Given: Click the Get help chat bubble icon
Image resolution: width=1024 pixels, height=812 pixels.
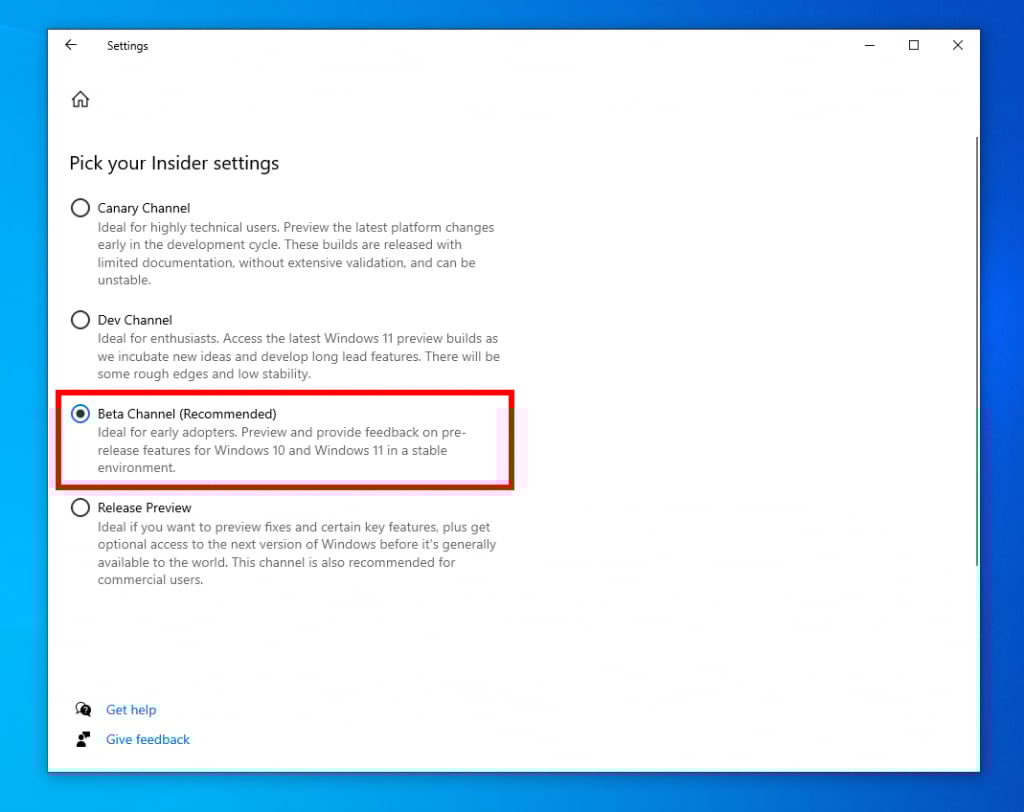Looking at the screenshot, I should (x=84, y=709).
